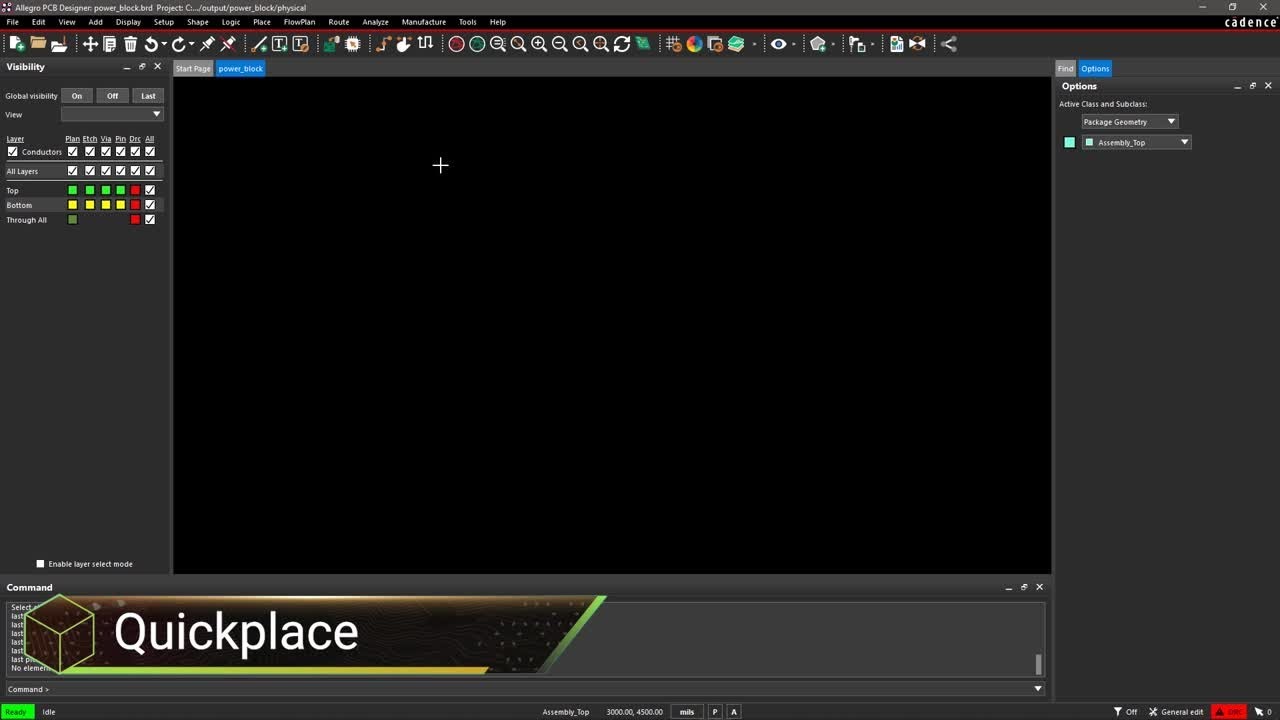The height and width of the screenshot is (720, 1280).
Task: Select the Move tool icon
Action: point(90,44)
